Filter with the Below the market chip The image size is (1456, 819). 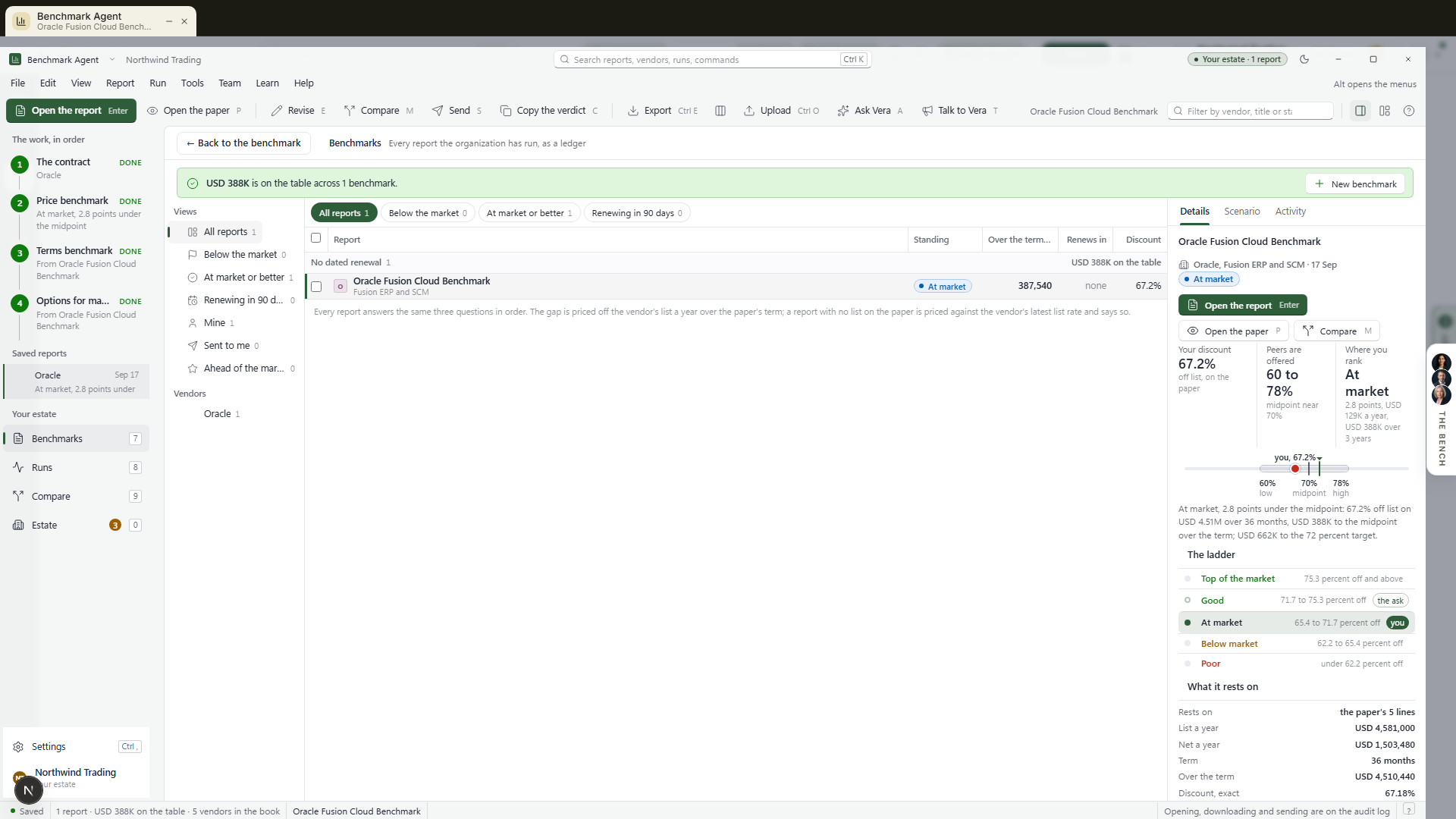[x=428, y=213]
